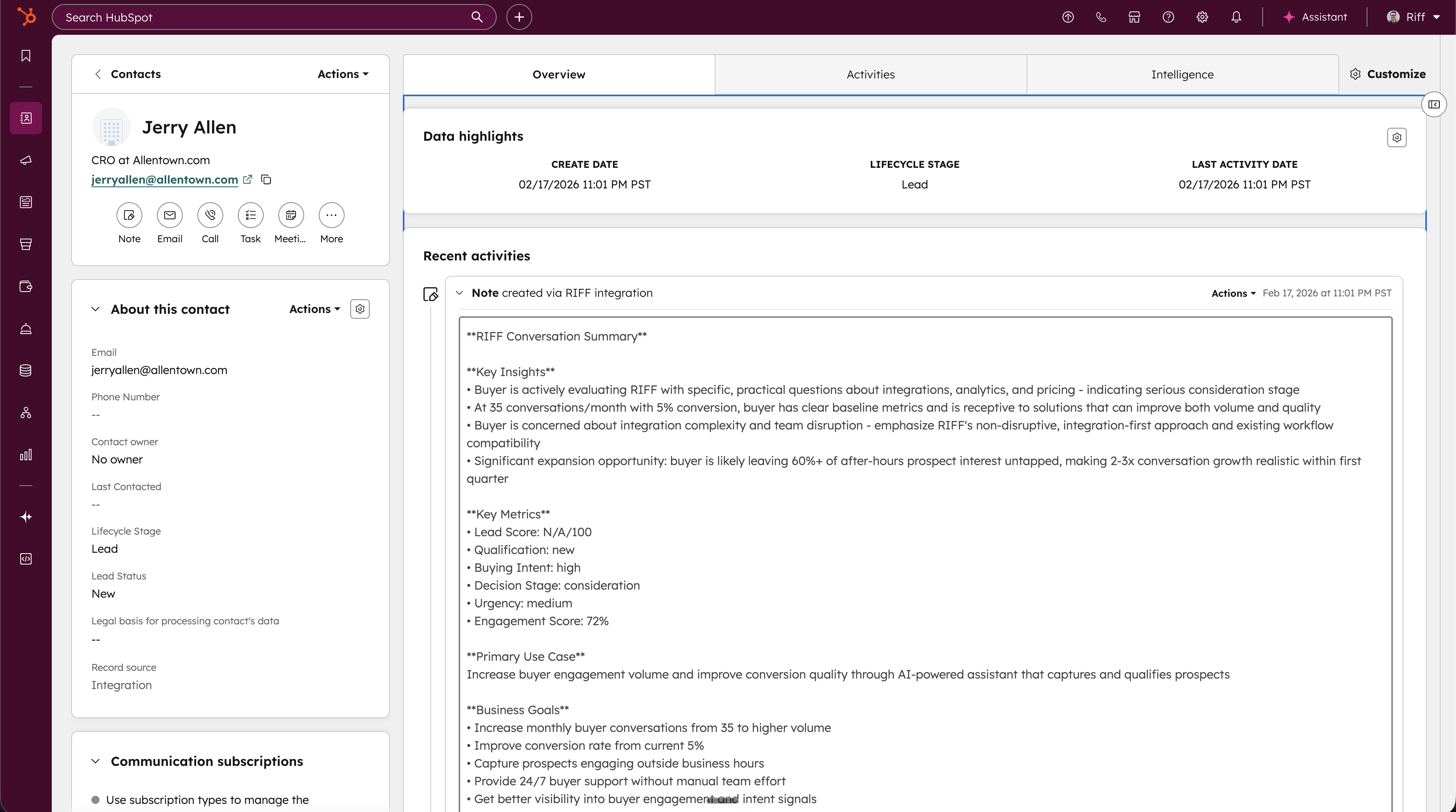The height and width of the screenshot is (812, 1456).
Task: Open Data highlights settings gear
Action: click(1397, 137)
